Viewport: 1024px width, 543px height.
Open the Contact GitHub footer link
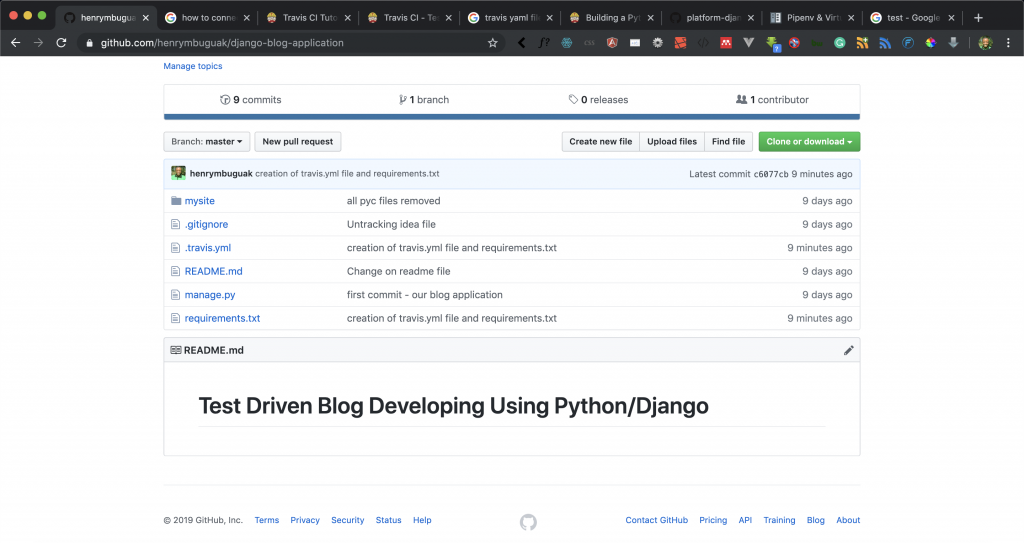656,520
